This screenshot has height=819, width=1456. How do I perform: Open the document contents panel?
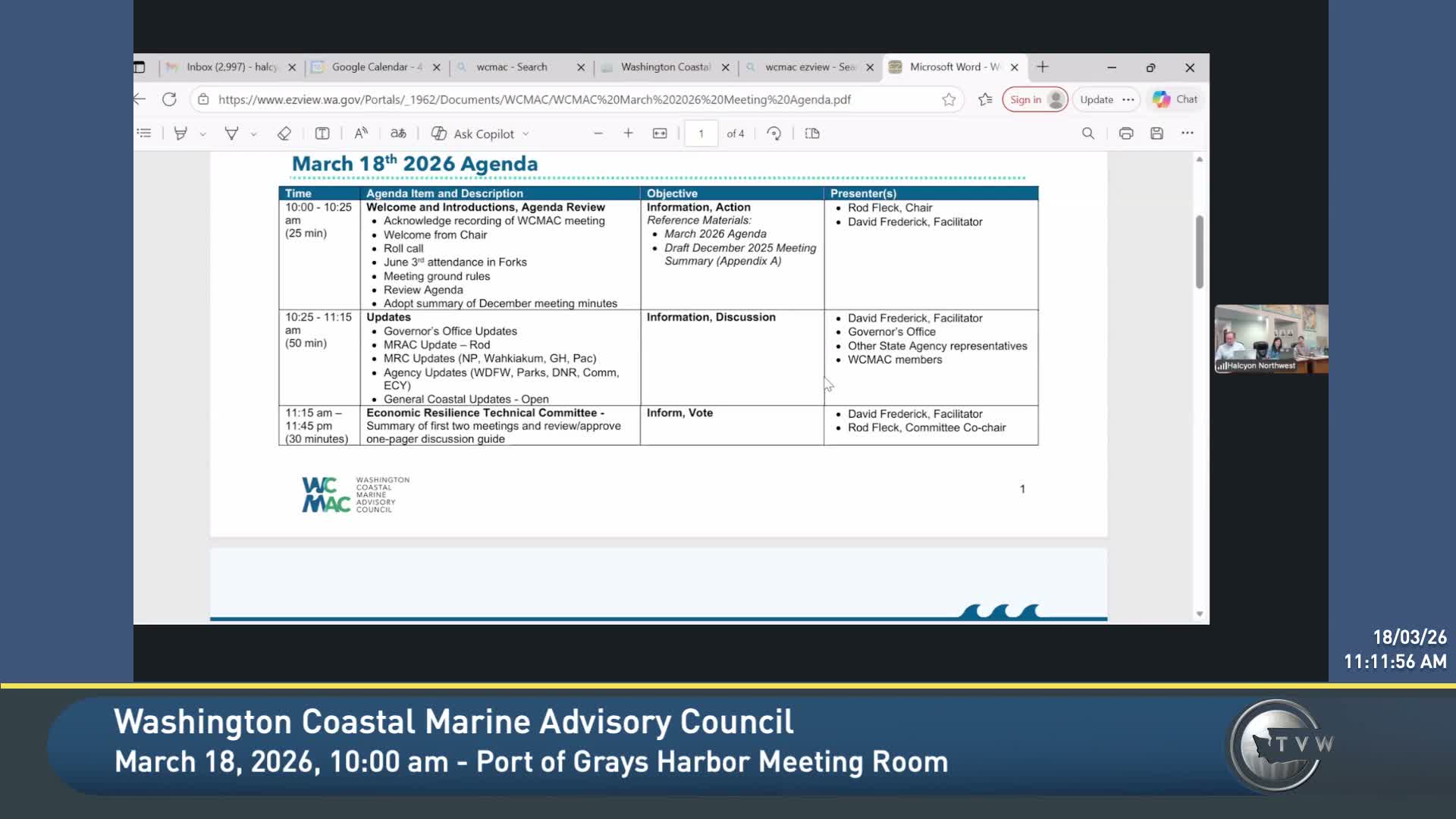click(144, 133)
